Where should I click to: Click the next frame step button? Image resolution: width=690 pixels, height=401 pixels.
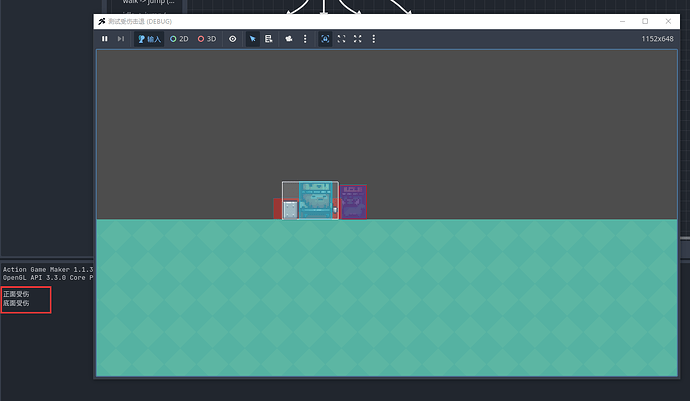(x=121, y=39)
